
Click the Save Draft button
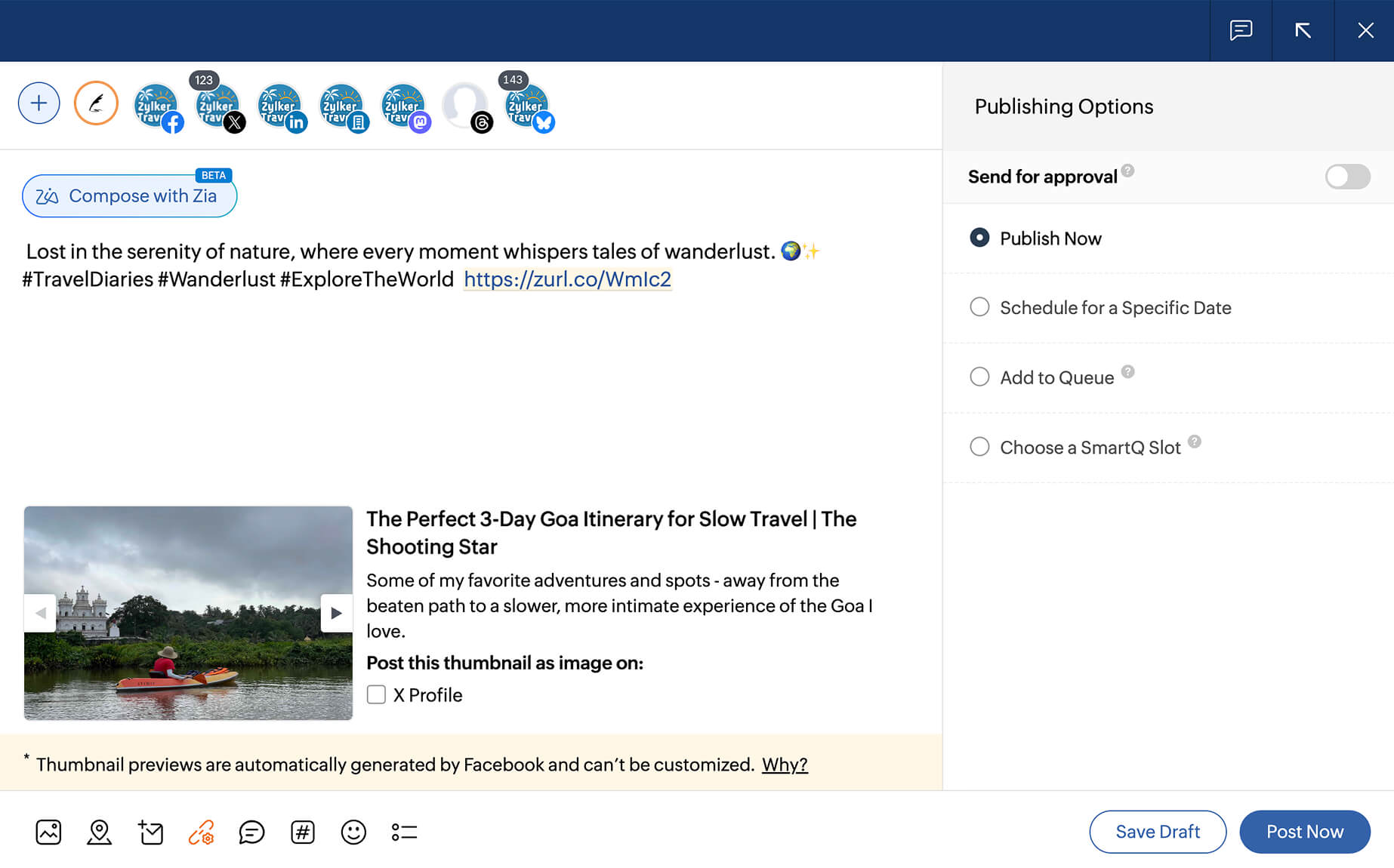[x=1158, y=832]
